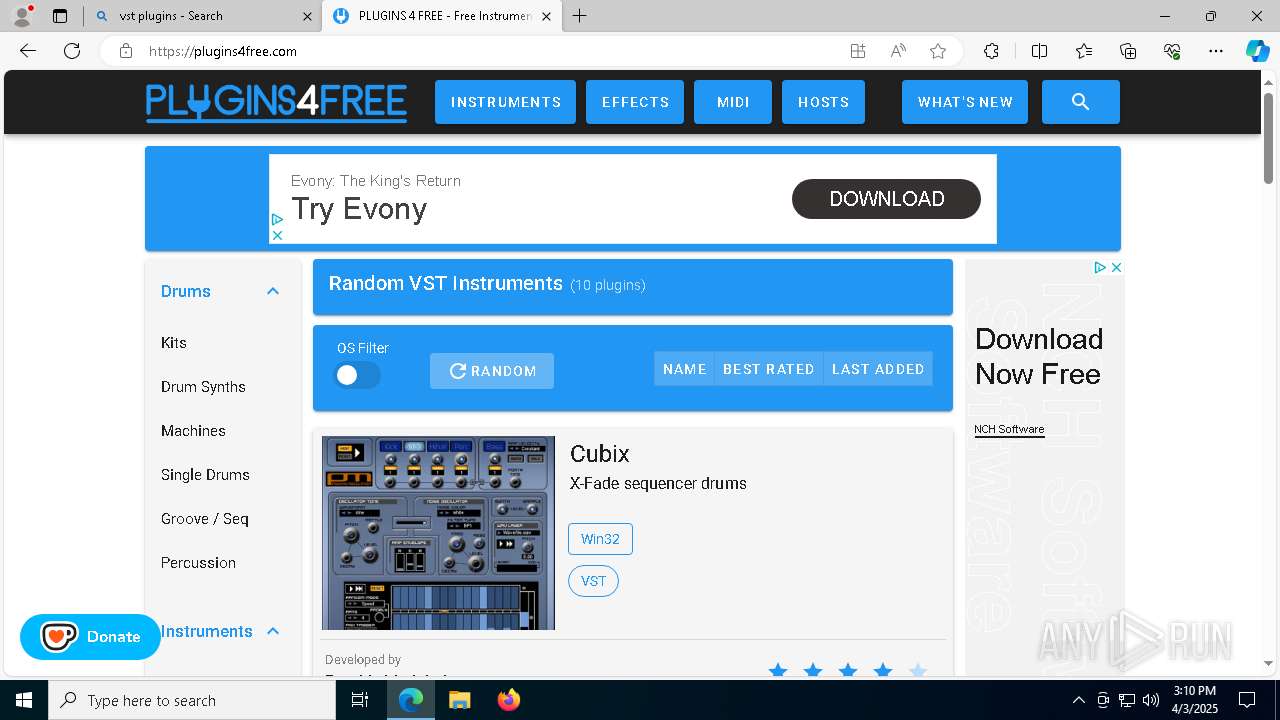Collapse the Drums category chevron

[x=272, y=291]
